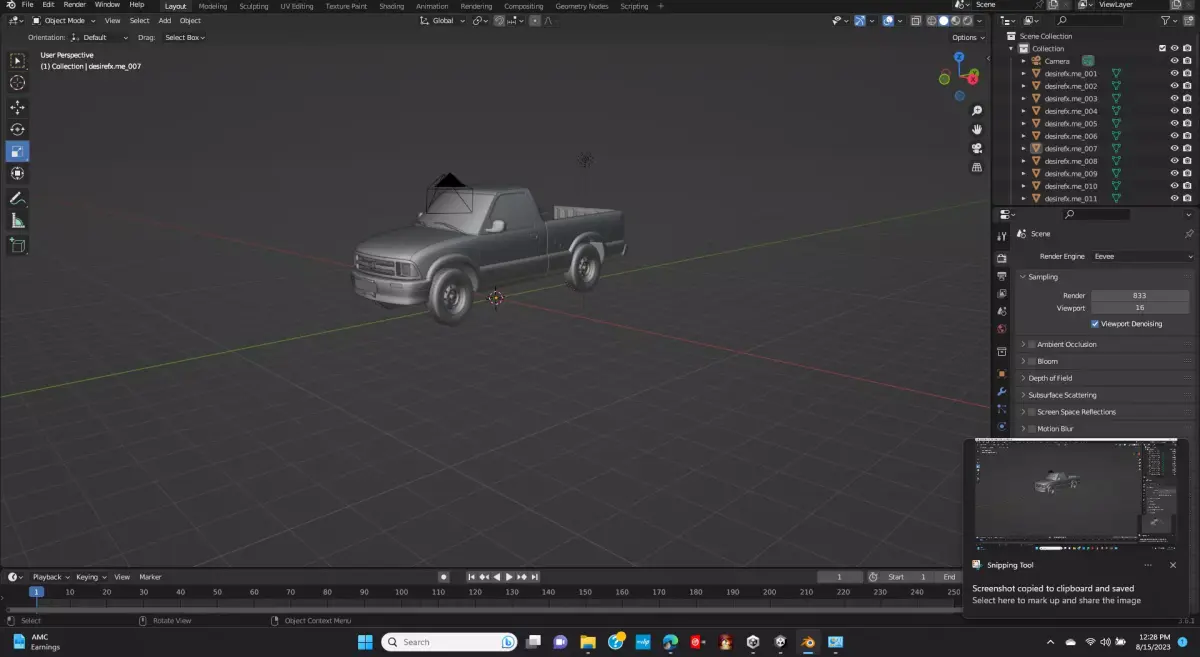Open the timeline Keying menu

tap(90, 577)
